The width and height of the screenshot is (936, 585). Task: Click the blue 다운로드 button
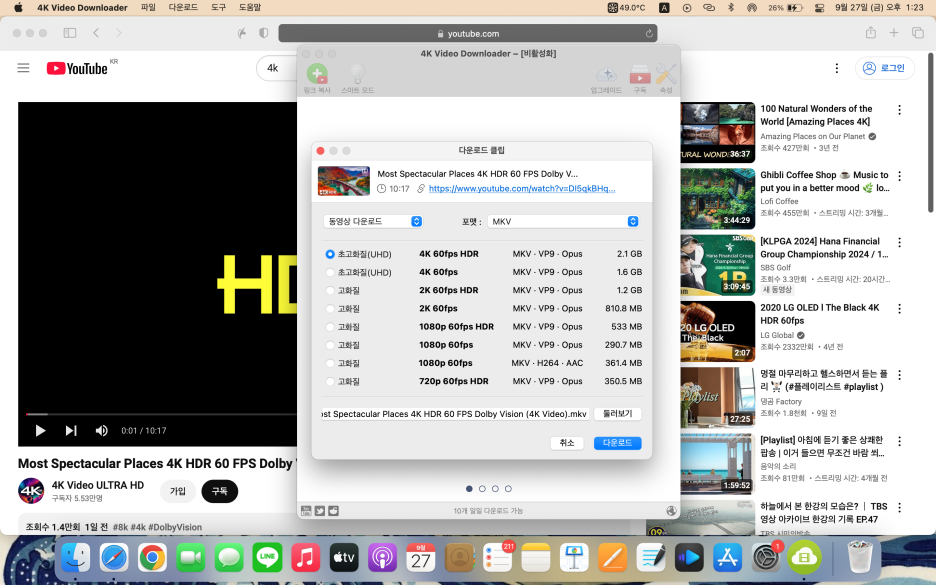[617, 443]
